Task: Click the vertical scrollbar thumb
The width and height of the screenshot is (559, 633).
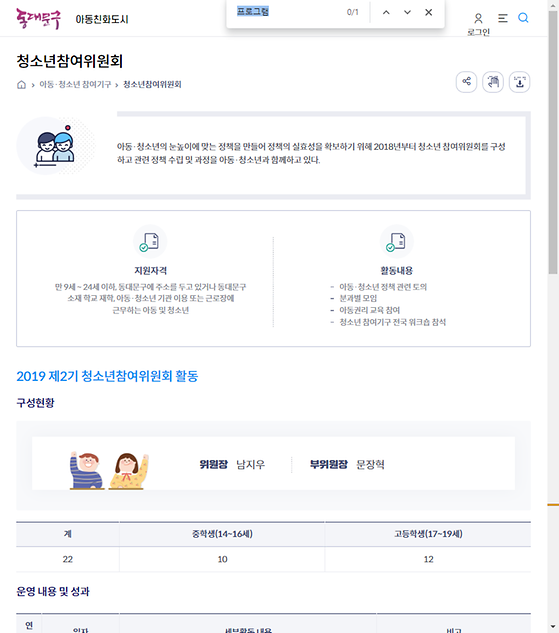Action: 553,142
